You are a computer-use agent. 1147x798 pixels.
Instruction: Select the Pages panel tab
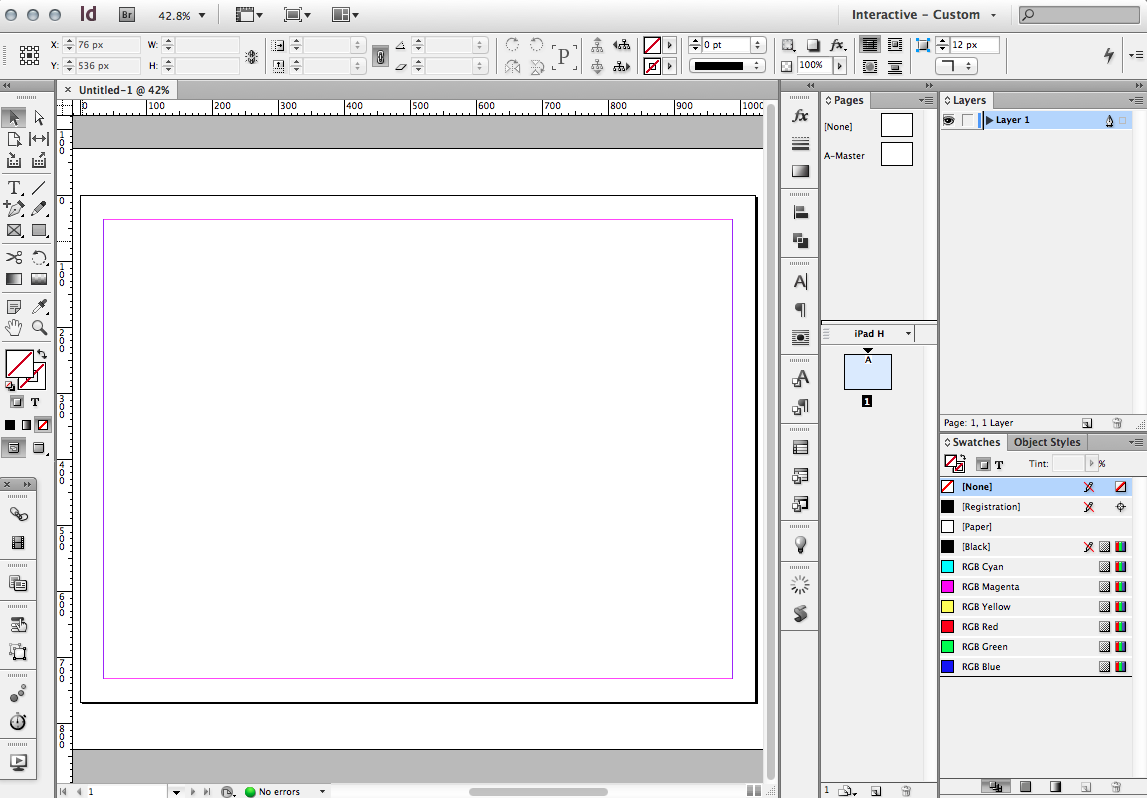(845, 100)
